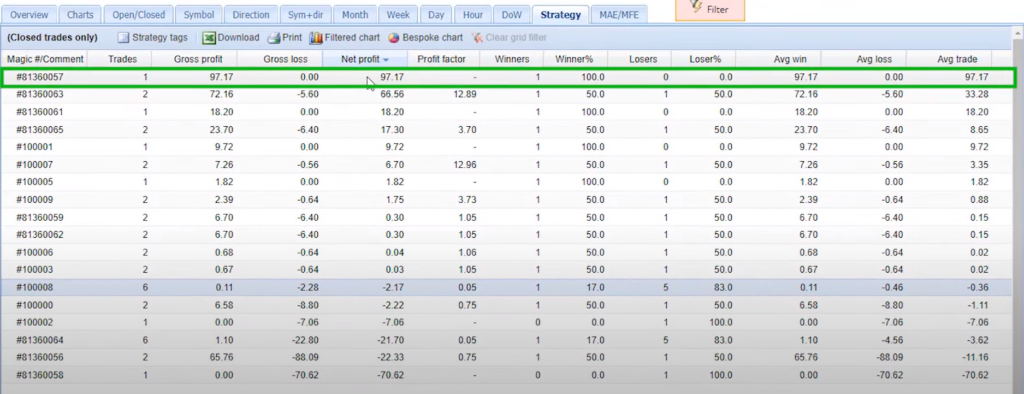Click the Download Excel icon
Viewport: 1024px width, 394px height.
(x=209, y=38)
